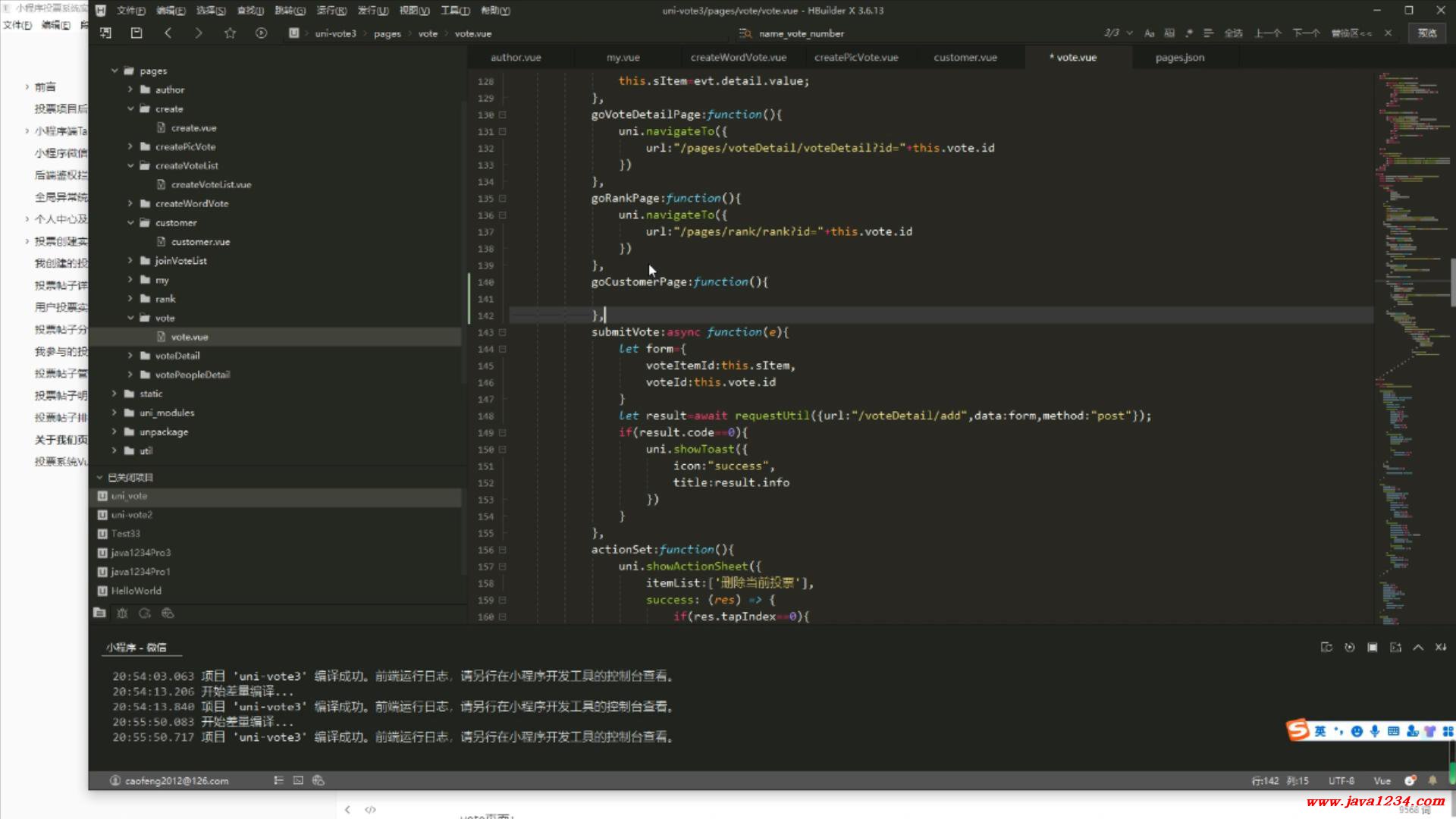Switch to the my.vue tab
Image resolution: width=1456 pixels, height=819 pixels.
pyautogui.click(x=623, y=57)
